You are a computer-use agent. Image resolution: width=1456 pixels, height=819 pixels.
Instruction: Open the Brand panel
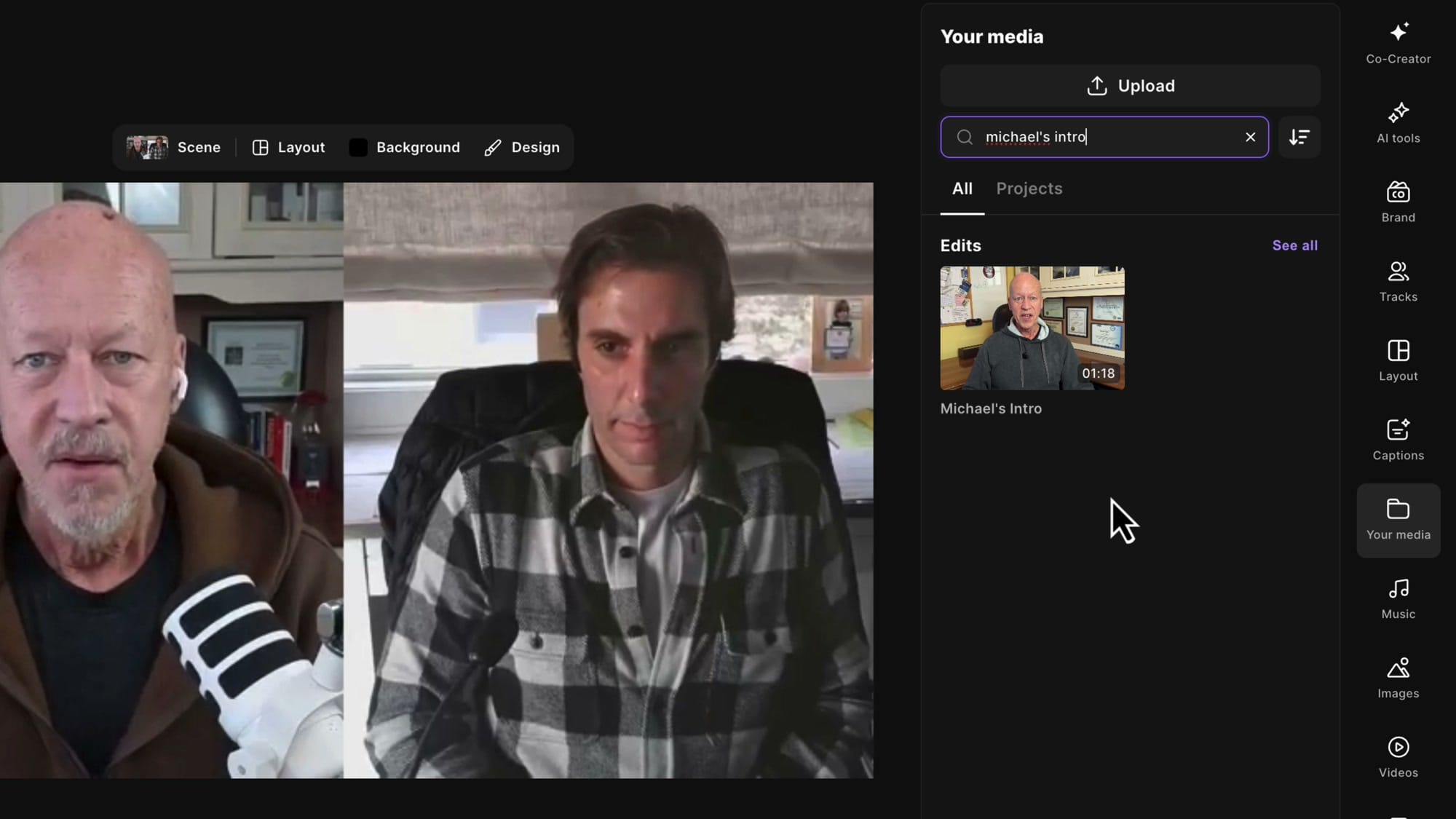tap(1398, 200)
